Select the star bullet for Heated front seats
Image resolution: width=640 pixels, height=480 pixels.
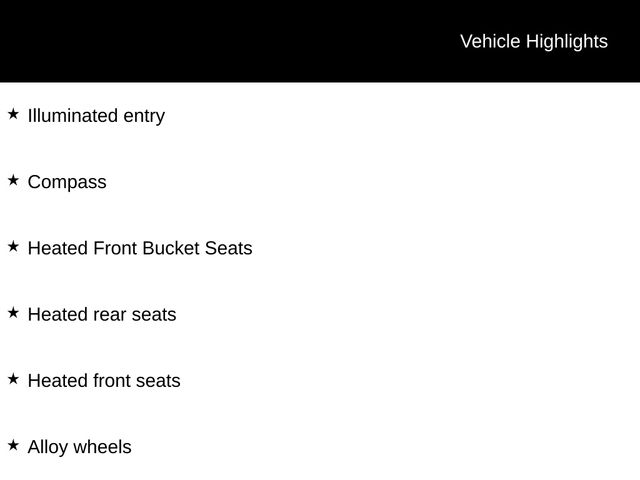(x=13, y=379)
